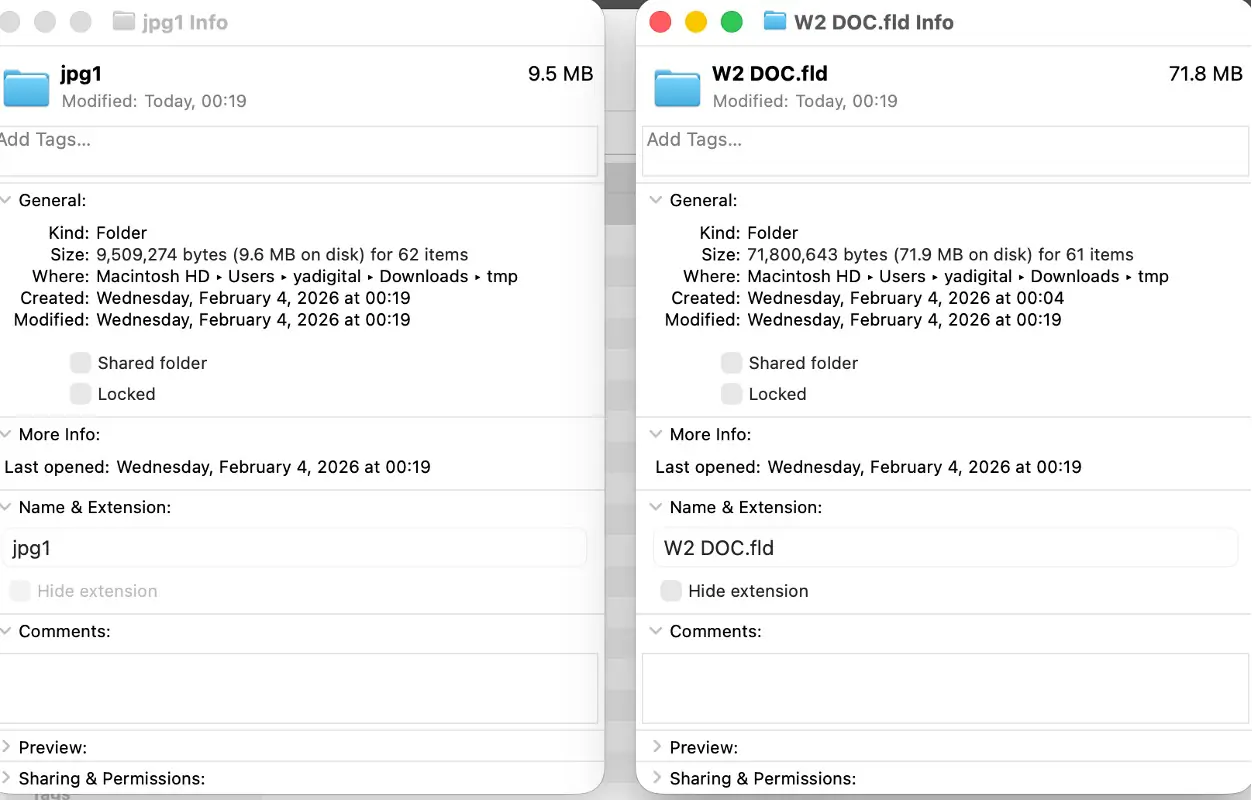Click Modified date line in jpg1 General section
Screen dimensions: 1252x800
click(x=254, y=320)
